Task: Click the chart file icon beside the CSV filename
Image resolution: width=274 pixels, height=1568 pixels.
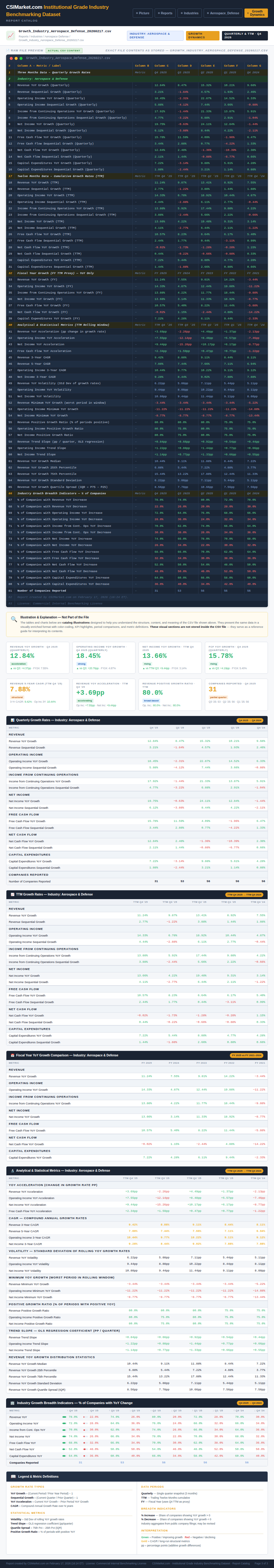Action: point(11,36)
